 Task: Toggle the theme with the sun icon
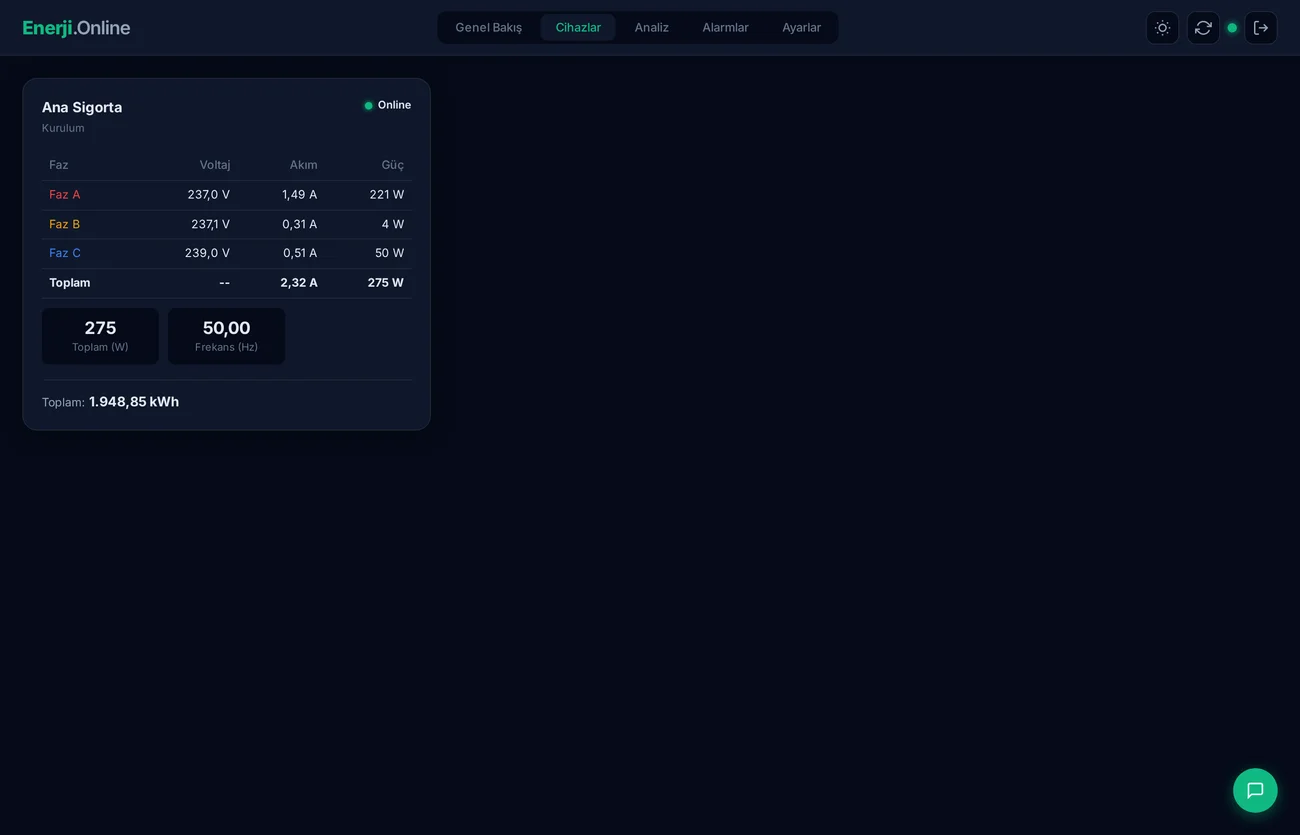[x=1161, y=27]
